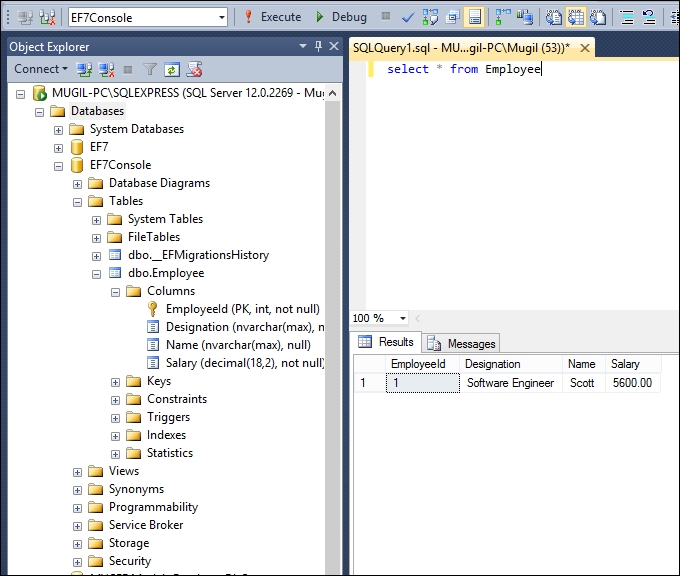Viewport: 680px width, 576px height.
Task: Click the Execute button
Action: click(x=273, y=17)
